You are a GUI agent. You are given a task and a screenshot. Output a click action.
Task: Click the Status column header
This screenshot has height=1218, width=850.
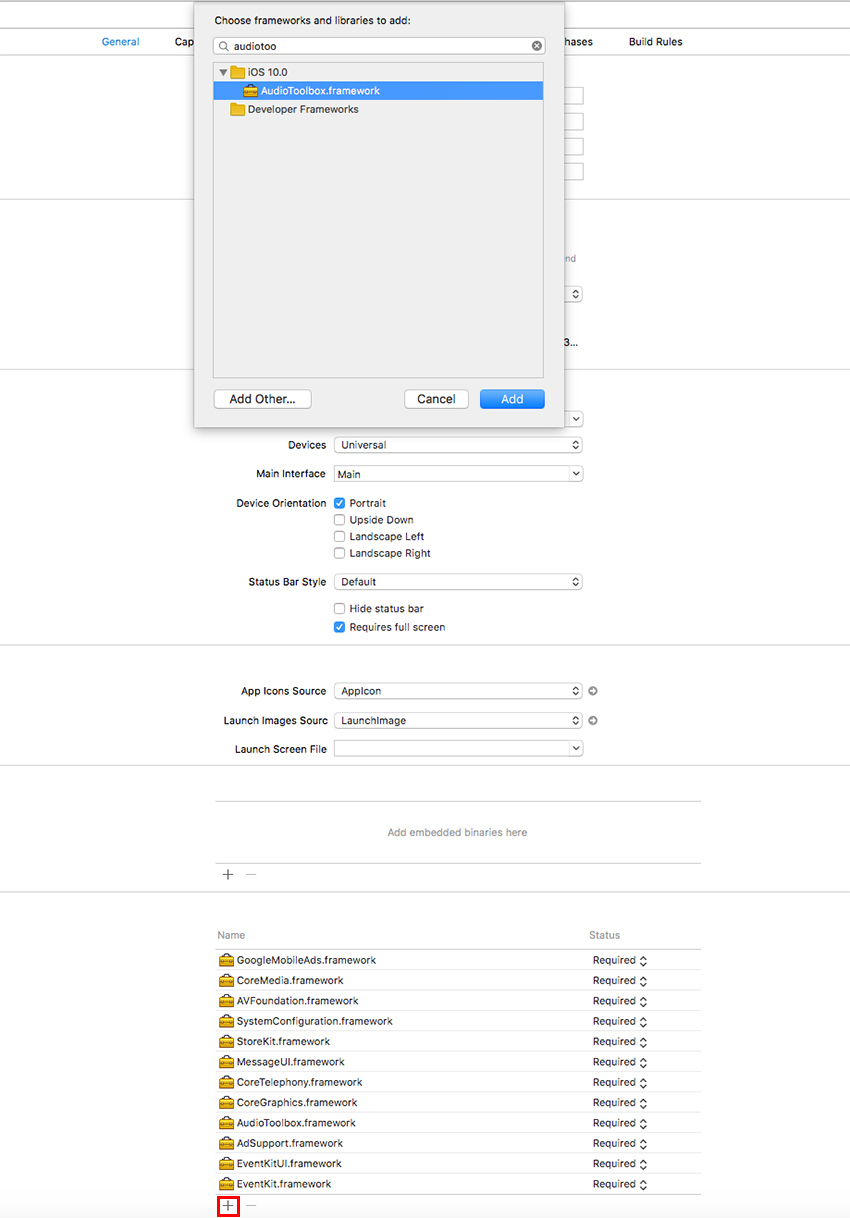click(x=604, y=935)
